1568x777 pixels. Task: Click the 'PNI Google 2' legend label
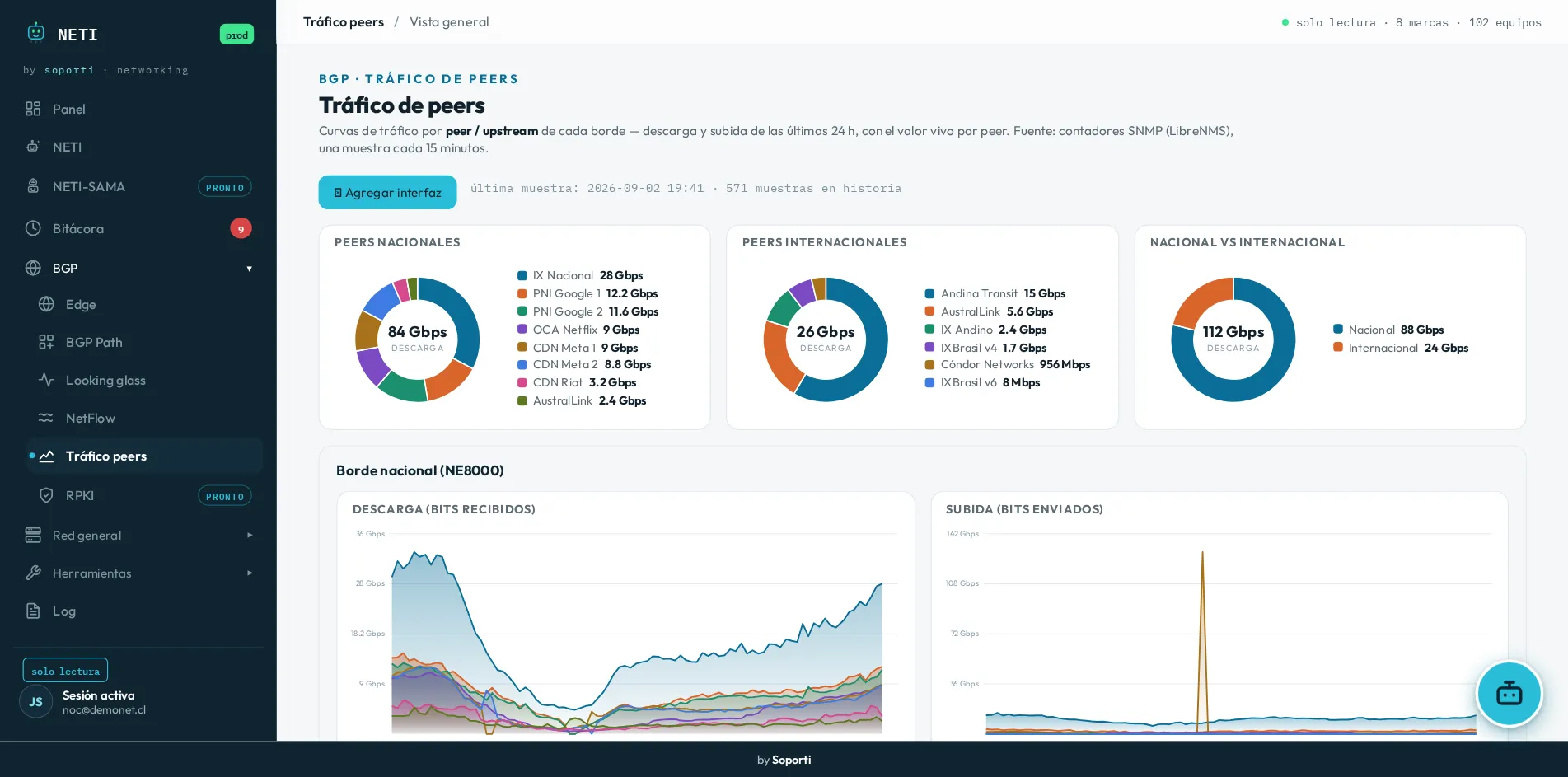(568, 311)
